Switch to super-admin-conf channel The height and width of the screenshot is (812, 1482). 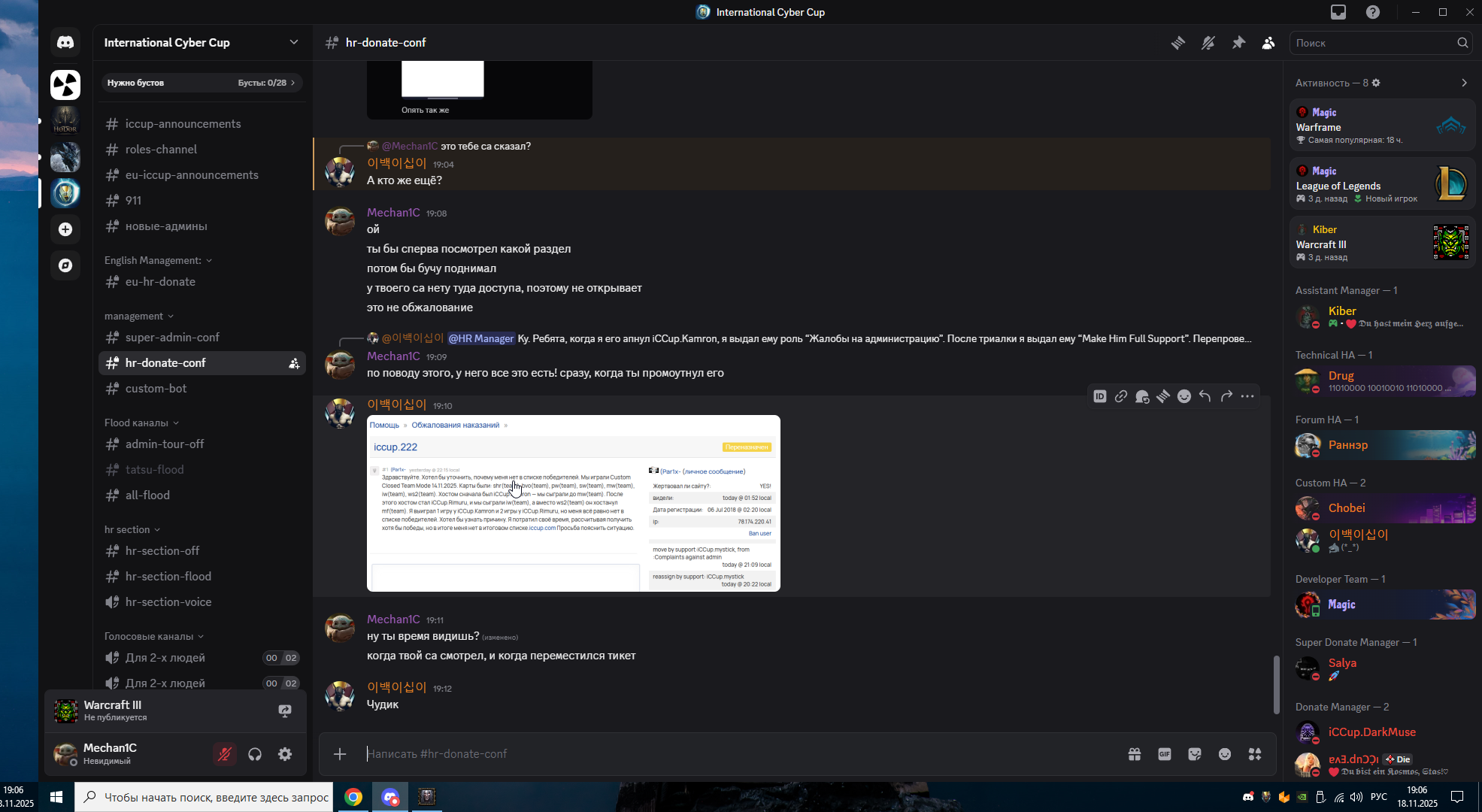[172, 338]
